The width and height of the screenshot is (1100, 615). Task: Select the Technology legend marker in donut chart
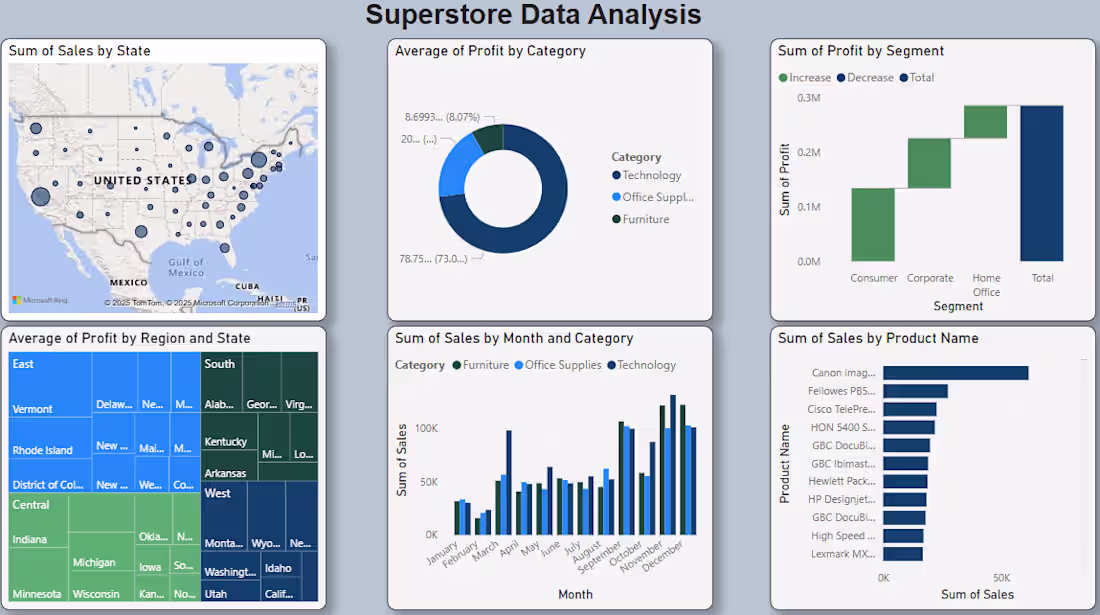click(x=616, y=175)
